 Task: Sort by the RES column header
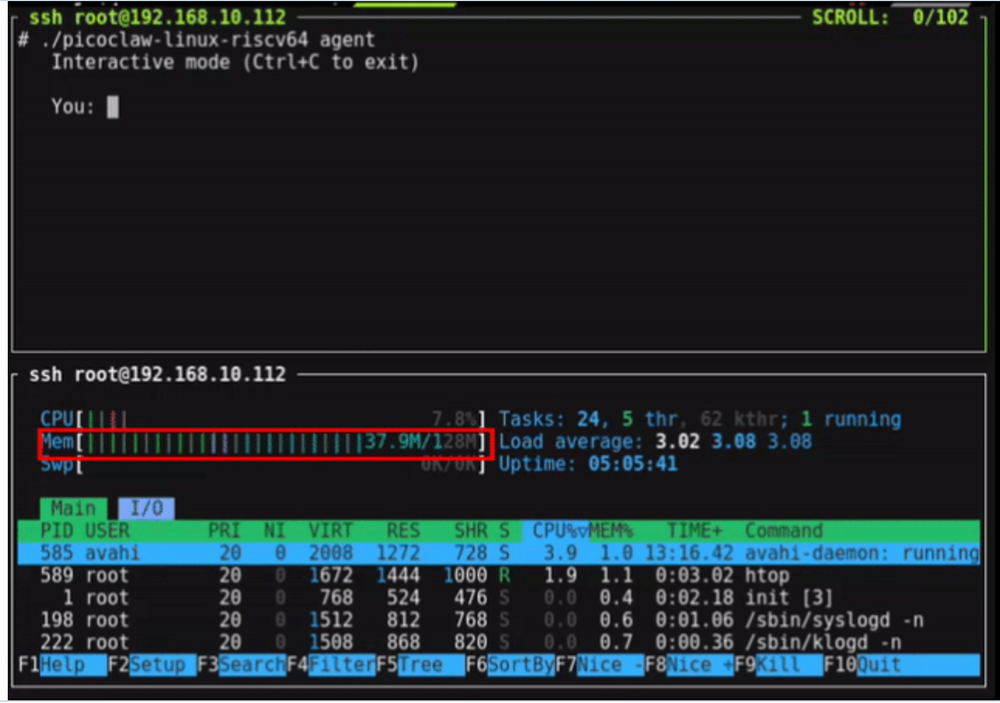(403, 530)
